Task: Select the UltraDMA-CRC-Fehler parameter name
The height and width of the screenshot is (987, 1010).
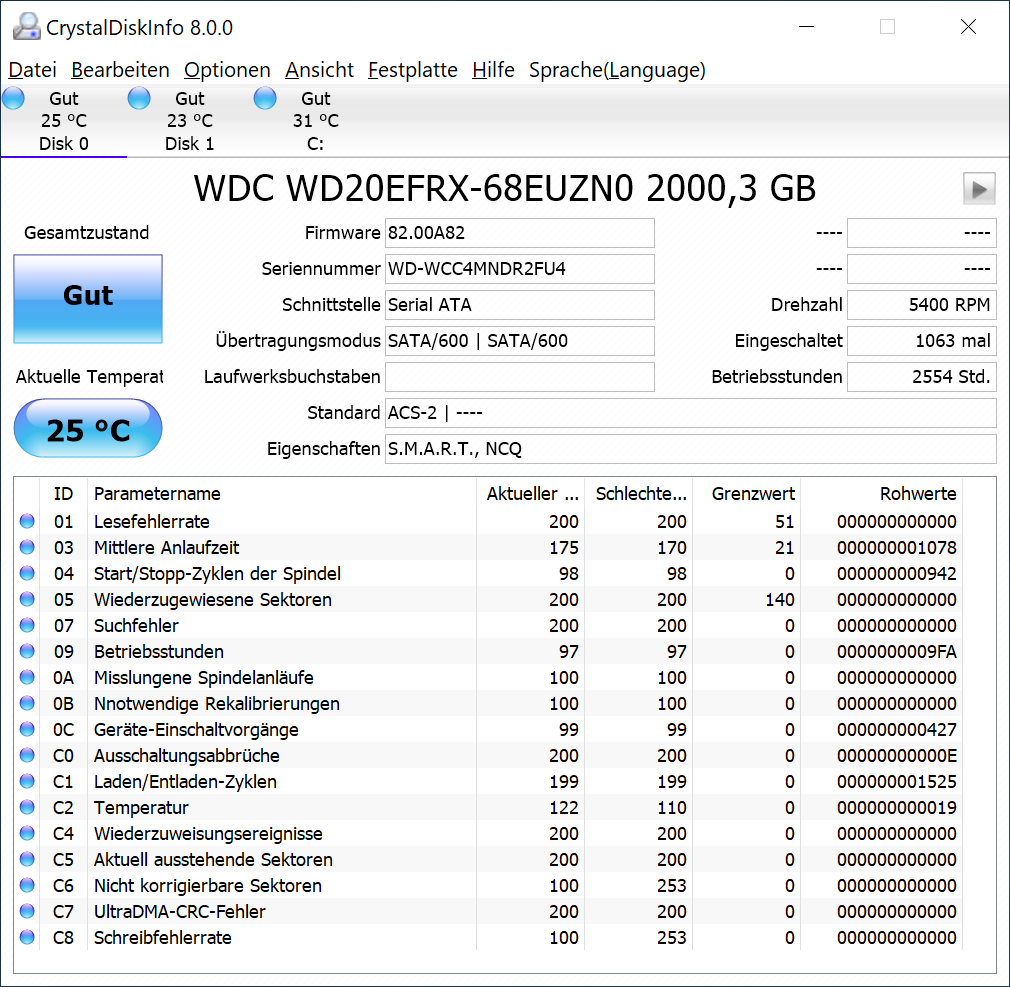Action: [x=180, y=912]
